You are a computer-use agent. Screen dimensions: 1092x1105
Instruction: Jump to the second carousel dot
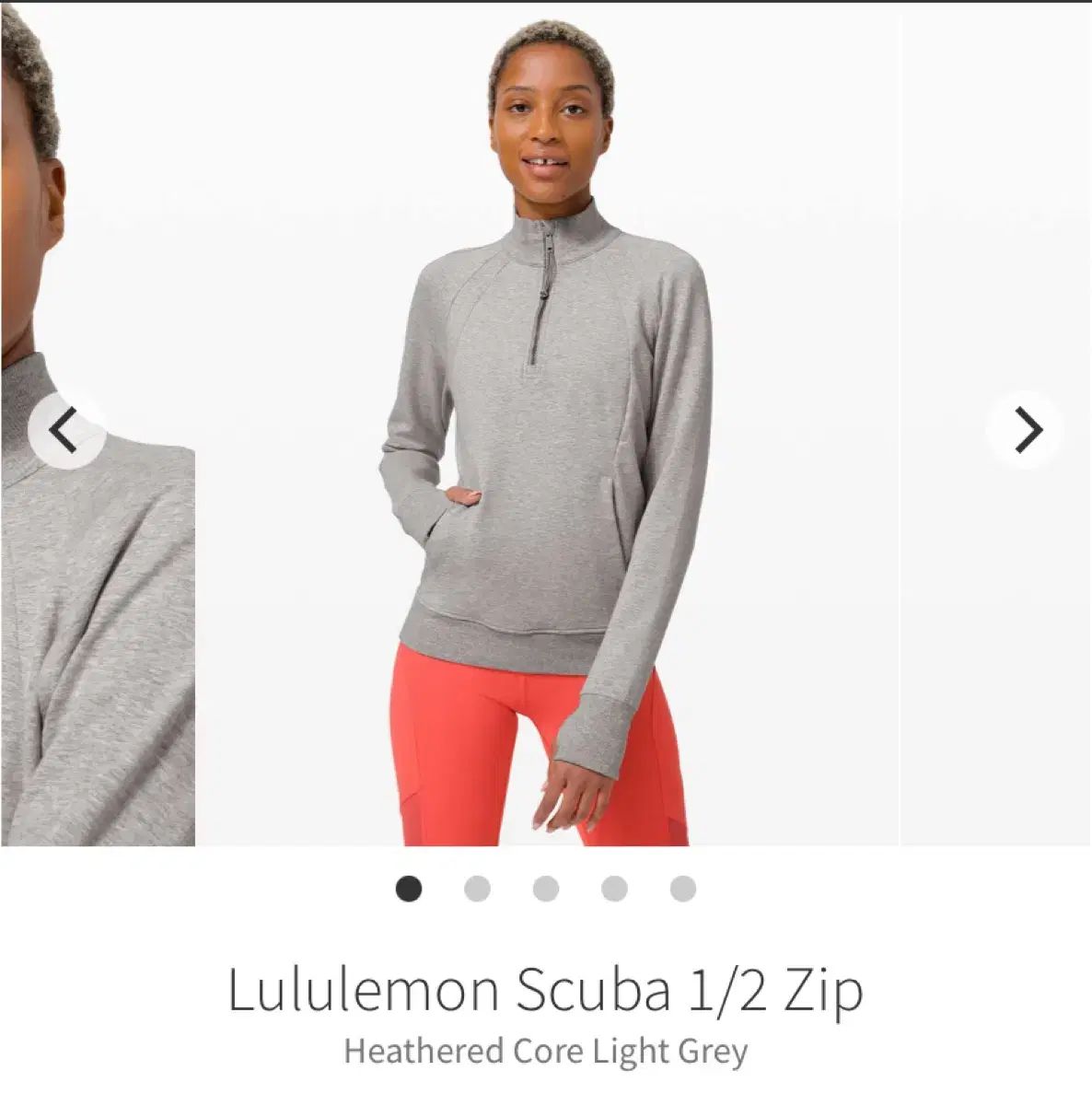(x=477, y=889)
